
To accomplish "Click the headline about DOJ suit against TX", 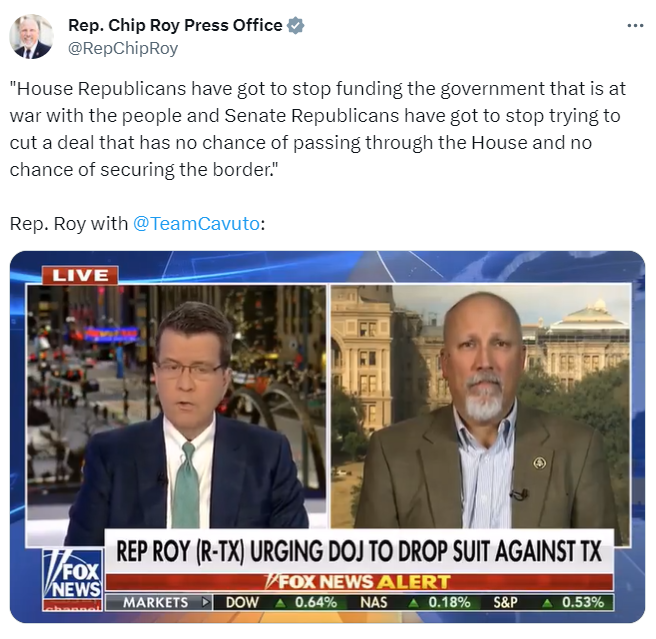I will click(x=359, y=551).
